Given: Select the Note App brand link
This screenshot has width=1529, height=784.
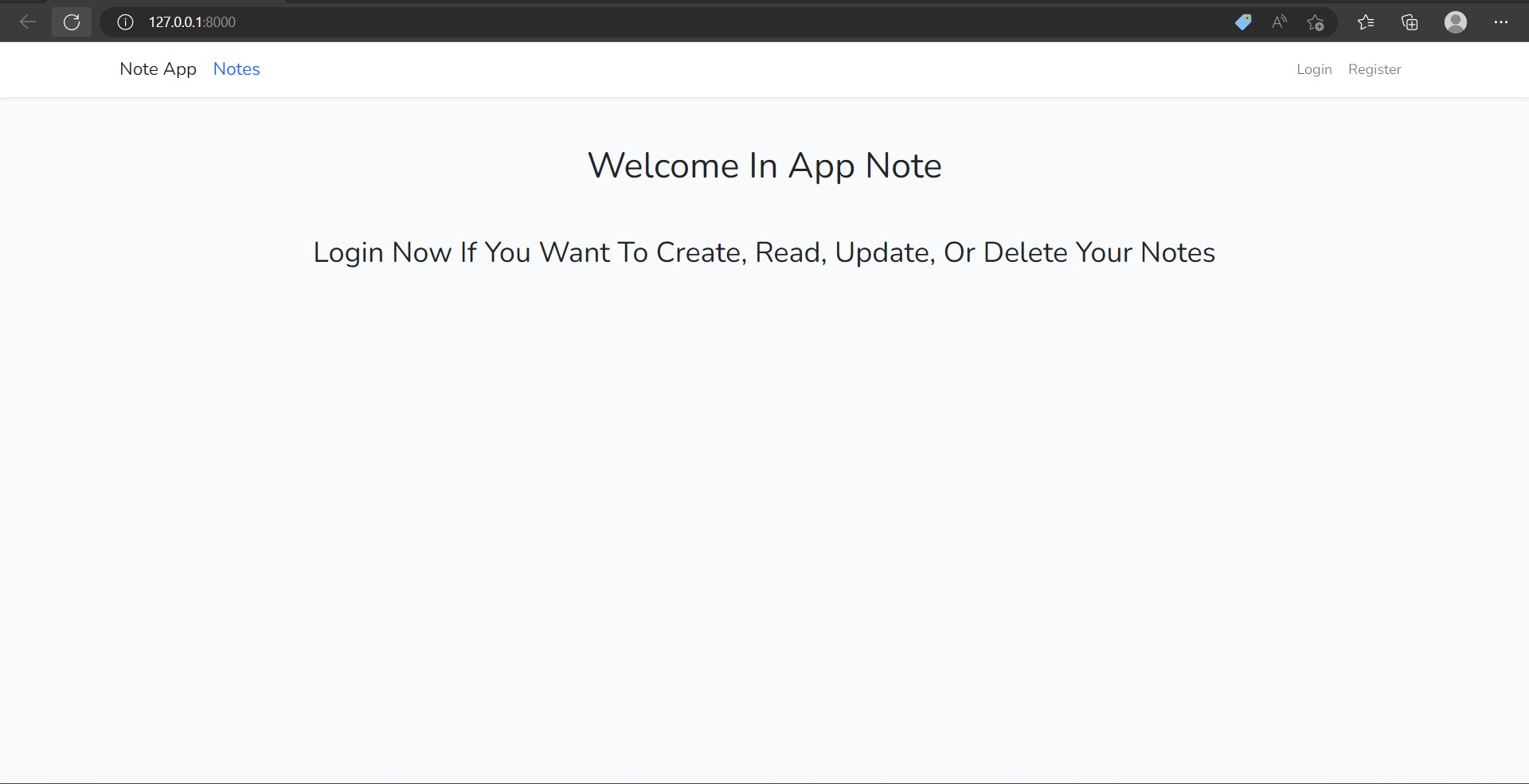Looking at the screenshot, I should pyautogui.click(x=157, y=69).
